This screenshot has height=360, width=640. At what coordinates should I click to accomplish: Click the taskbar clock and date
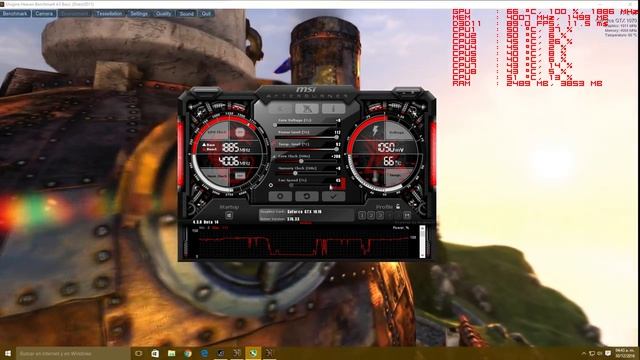tap(625, 353)
